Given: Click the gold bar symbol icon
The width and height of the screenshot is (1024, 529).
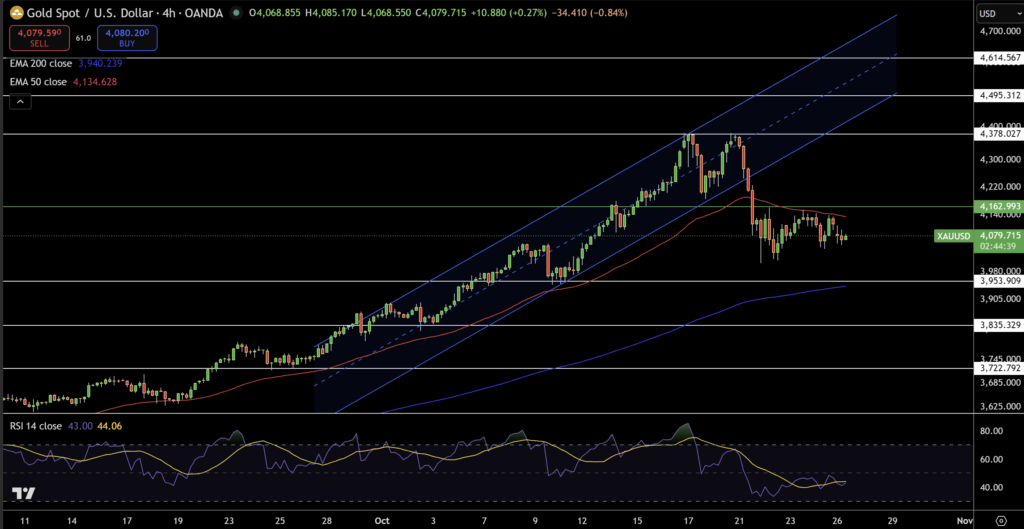Looking at the screenshot, I should pyautogui.click(x=15, y=13).
